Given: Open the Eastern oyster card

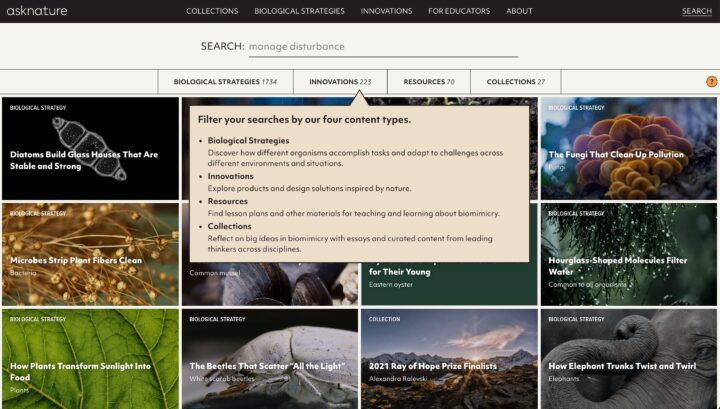Looking at the screenshot, I should click(x=449, y=285).
